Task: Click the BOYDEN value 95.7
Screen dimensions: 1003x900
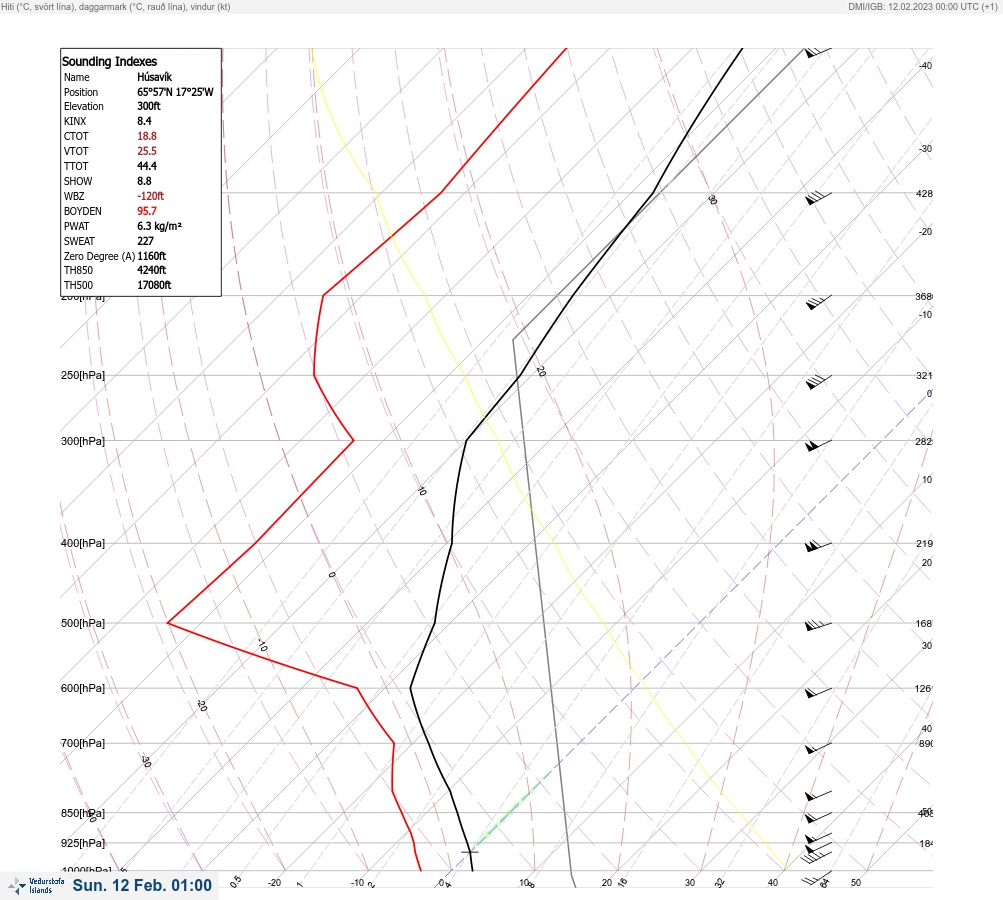Action: pyautogui.click(x=146, y=211)
